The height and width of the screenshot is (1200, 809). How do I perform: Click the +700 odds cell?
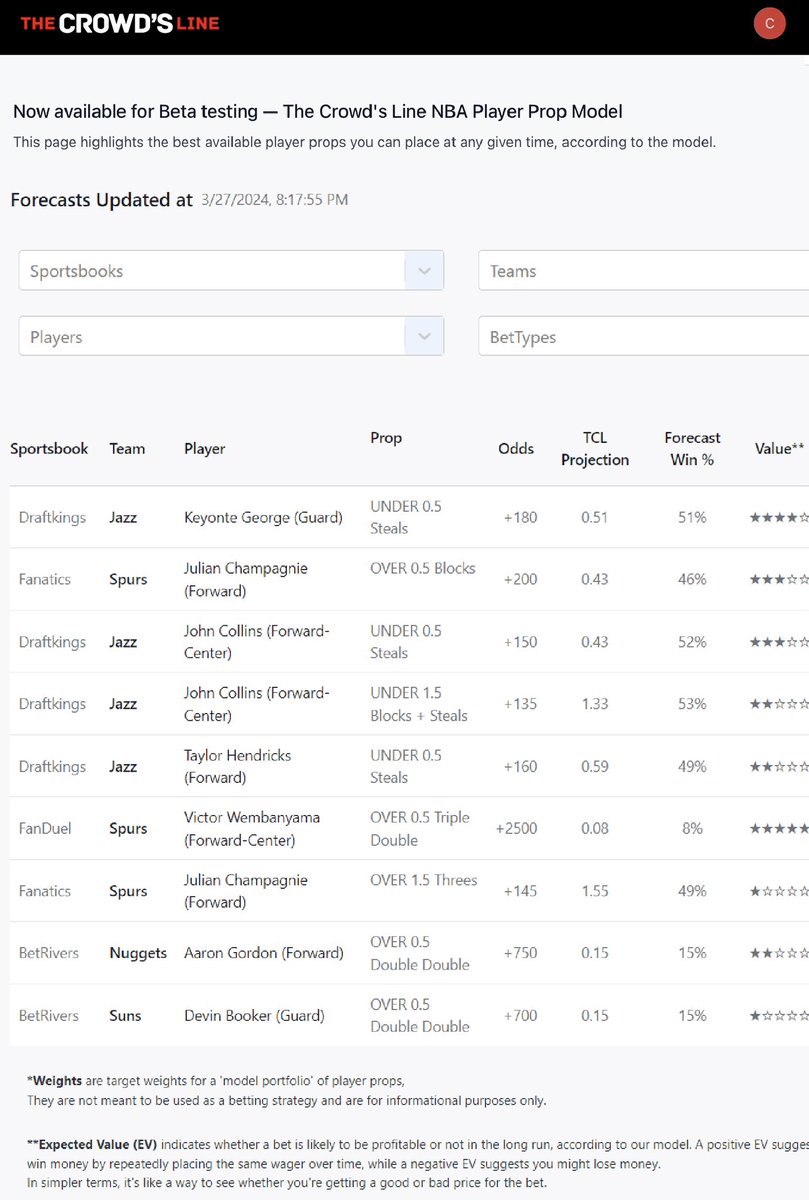(520, 1016)
